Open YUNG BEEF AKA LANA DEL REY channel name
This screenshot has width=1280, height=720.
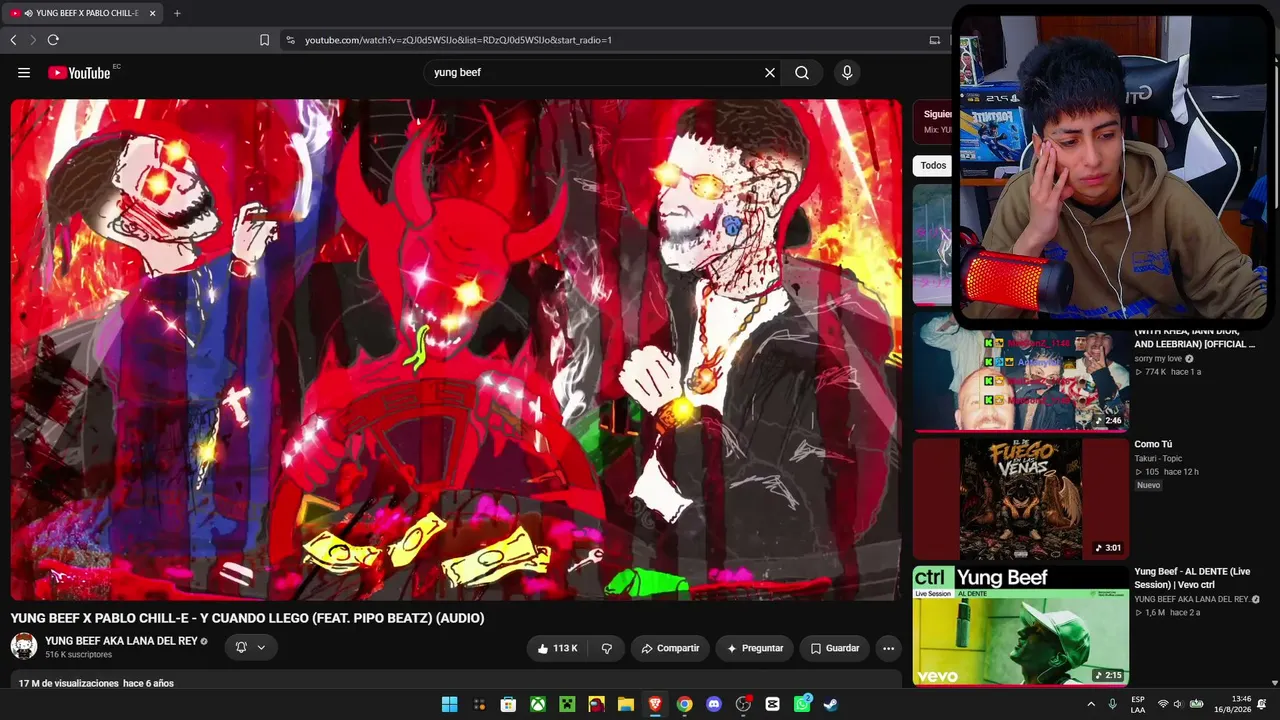(x=121, y=641)
